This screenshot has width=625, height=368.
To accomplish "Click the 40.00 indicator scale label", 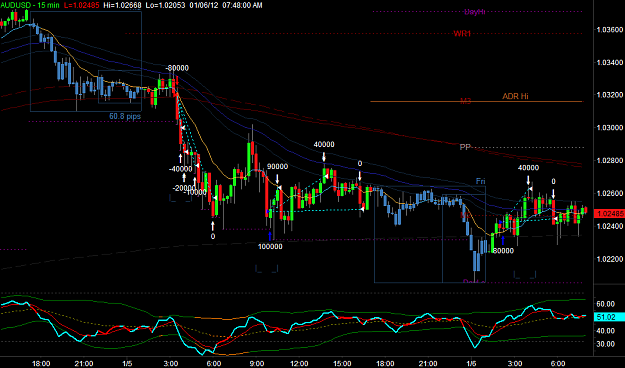I will tap(605, 331).
